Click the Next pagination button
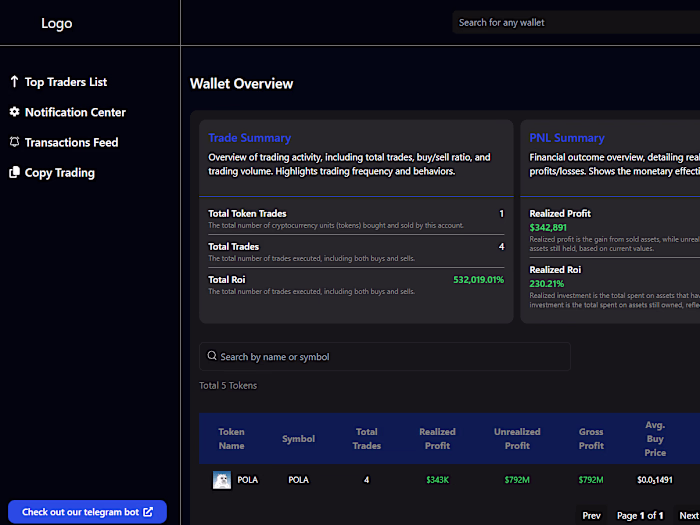This screenshot has width=700, height=525. coord(688,516)
